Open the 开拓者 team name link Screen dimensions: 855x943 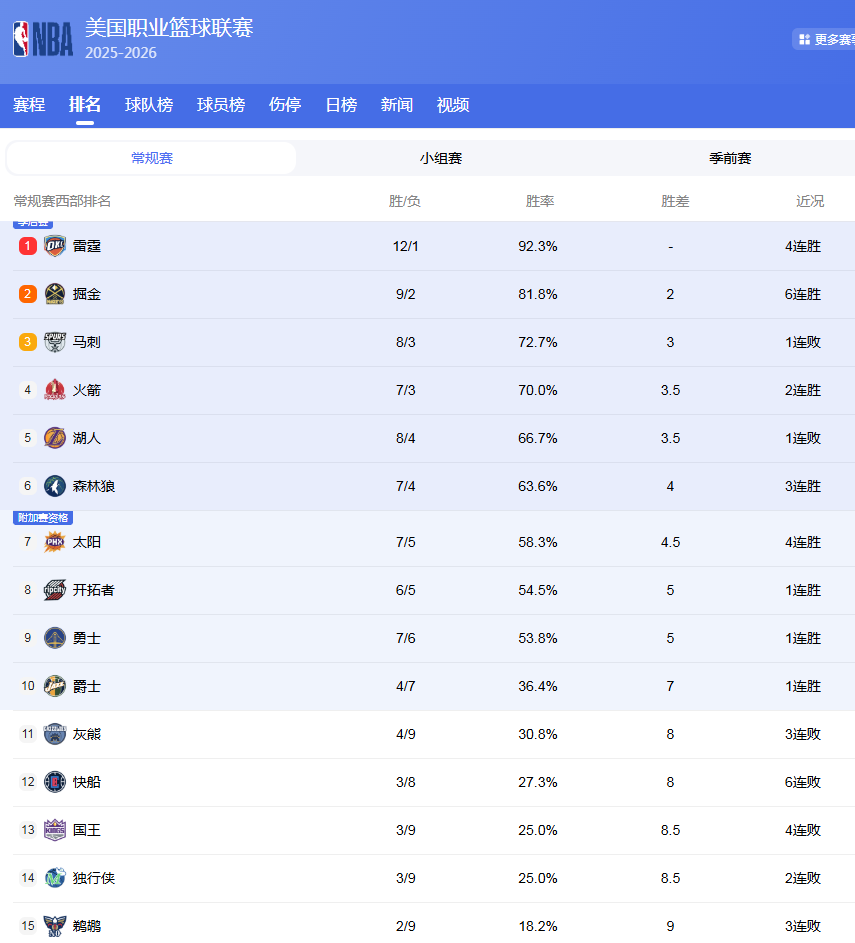(94, 590)
